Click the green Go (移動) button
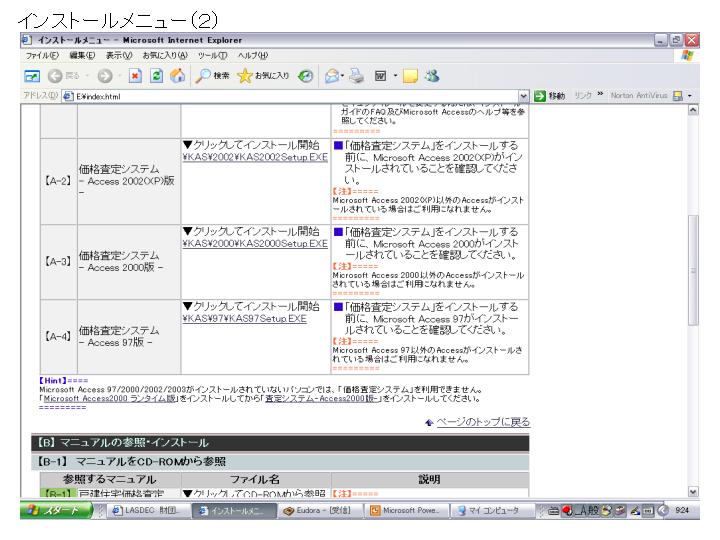 pos(549,96)
